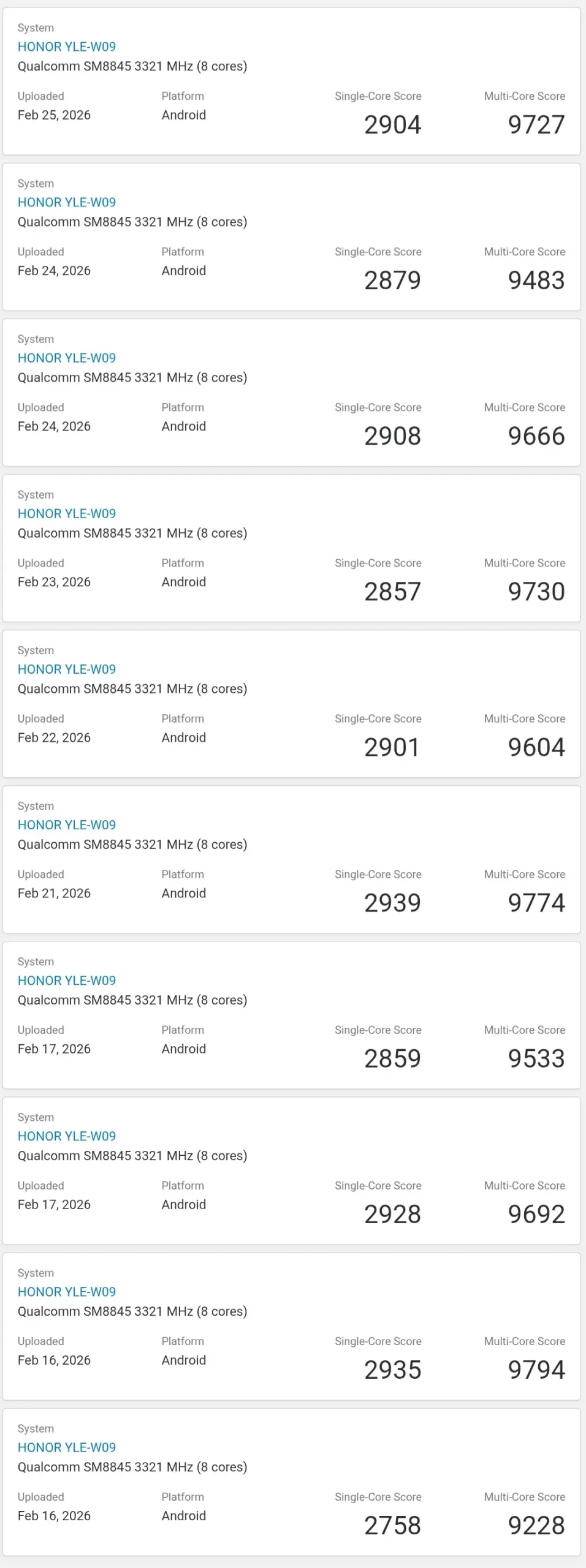The height and width of the screenshot is (1568, 586).
Task: Open HONOR YLE-W09 link for the 2758 single-core result
Action: (66, 1447)
